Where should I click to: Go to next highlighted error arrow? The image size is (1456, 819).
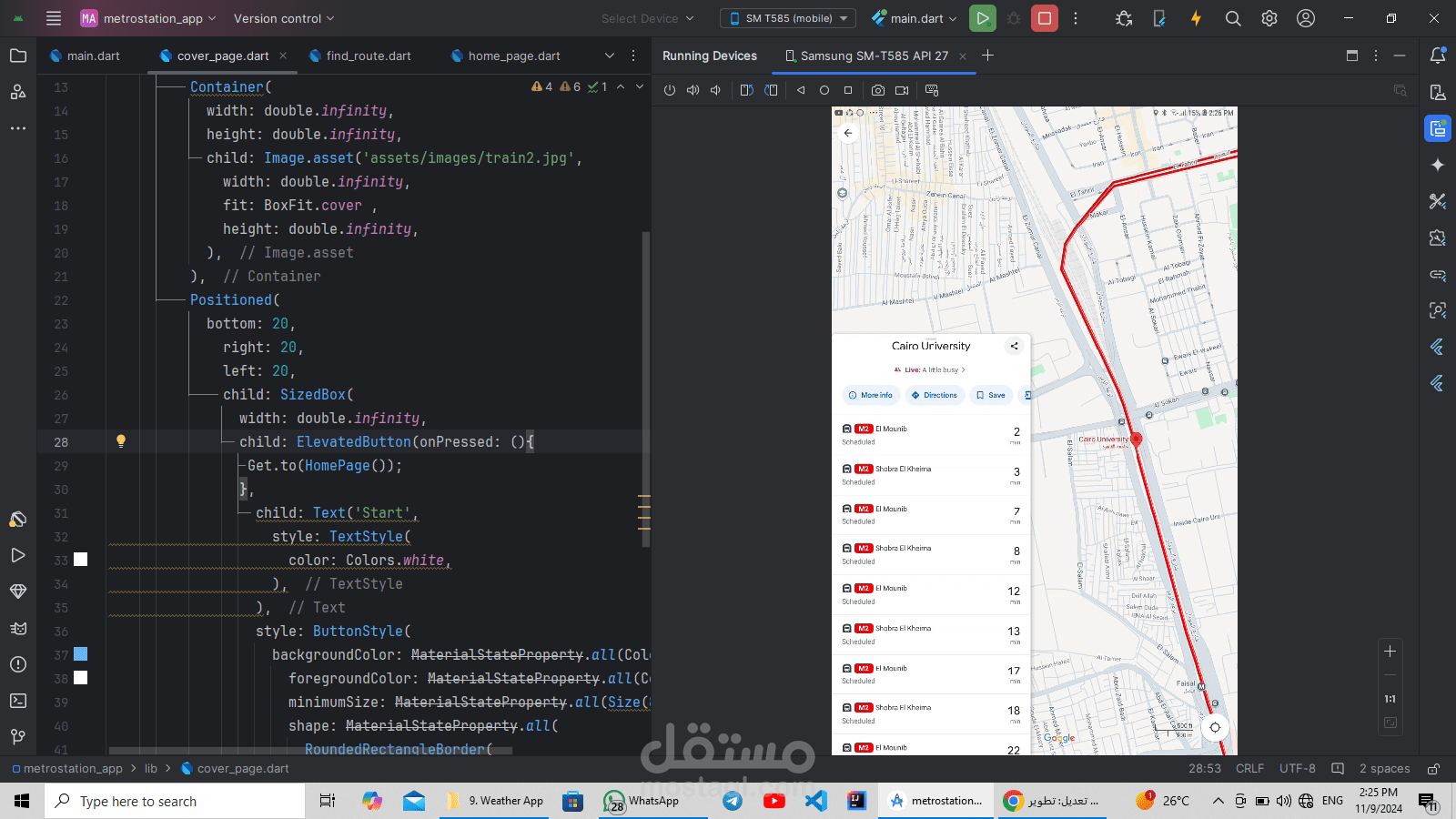click(x=640, y=86)
